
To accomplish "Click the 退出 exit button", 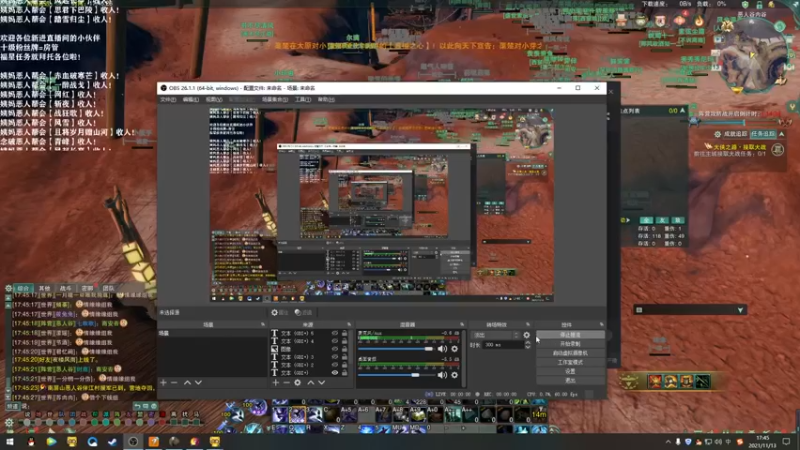I will (570, 381).
